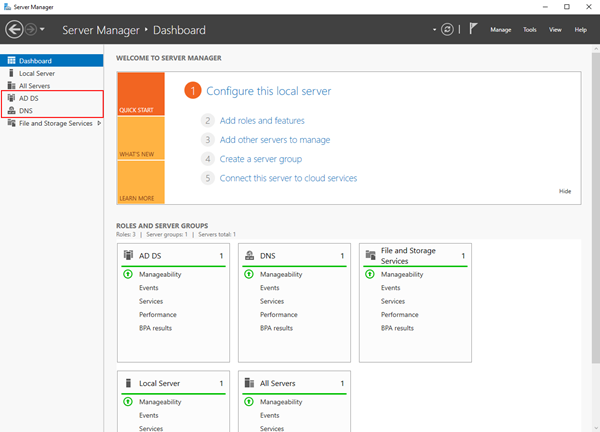Open File and Storage Services tile title
600x432 pixels.
[x=408, y=256]
